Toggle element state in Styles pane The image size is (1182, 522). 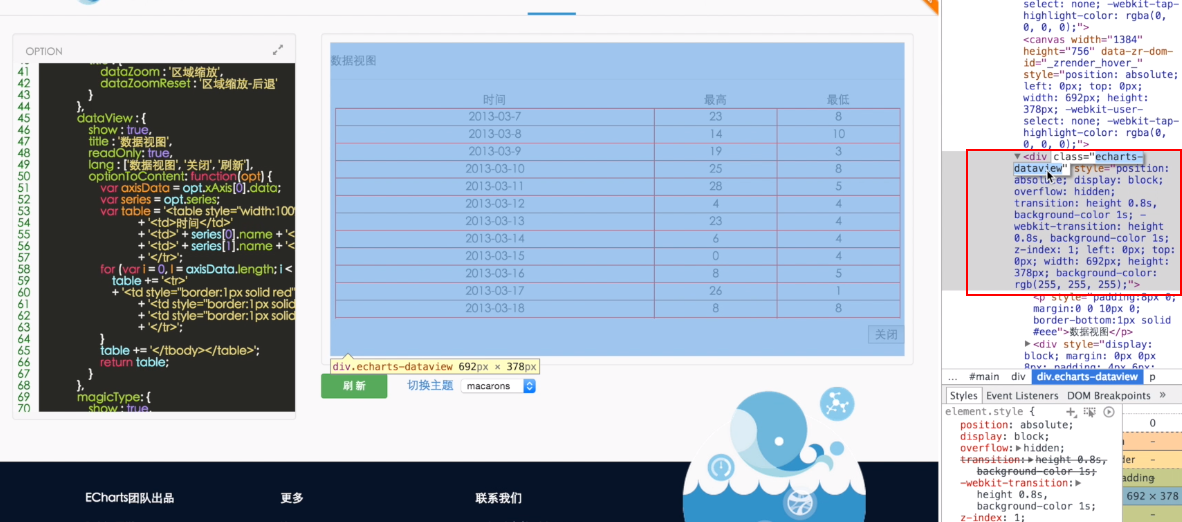click(1089, 412)
